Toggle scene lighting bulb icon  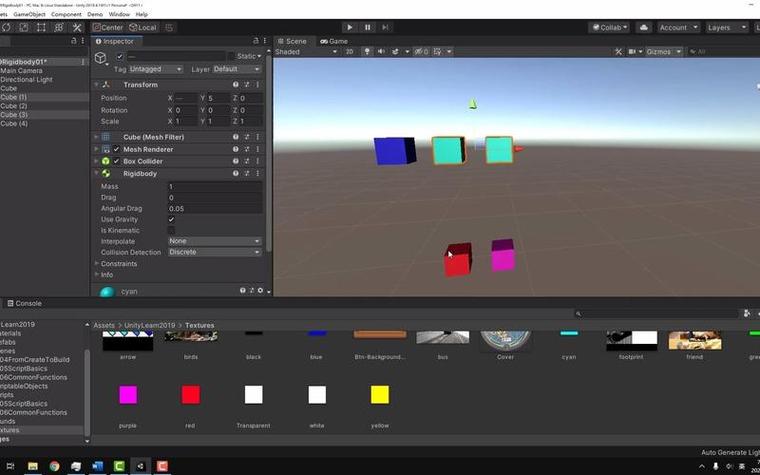pos(367,51)
